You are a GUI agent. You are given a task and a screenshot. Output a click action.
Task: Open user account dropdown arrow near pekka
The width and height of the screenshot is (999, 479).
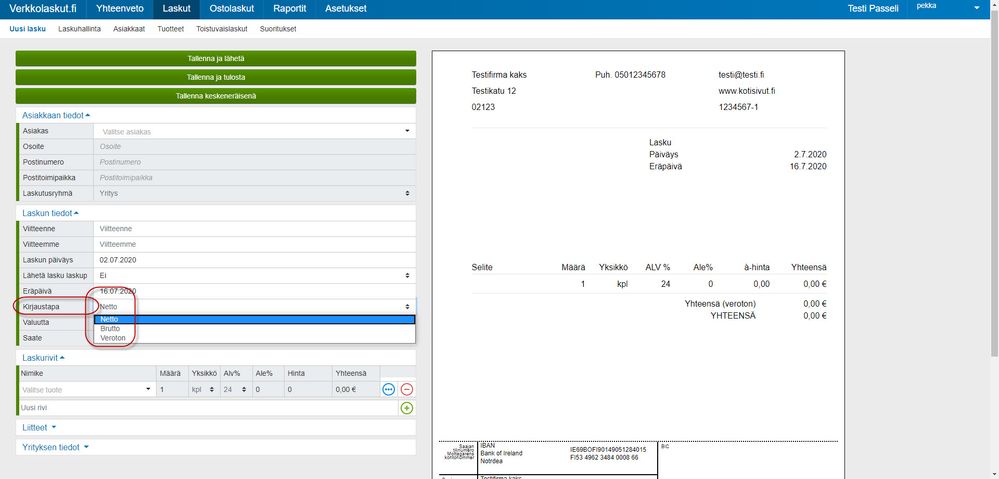click(x=977, y=8)
